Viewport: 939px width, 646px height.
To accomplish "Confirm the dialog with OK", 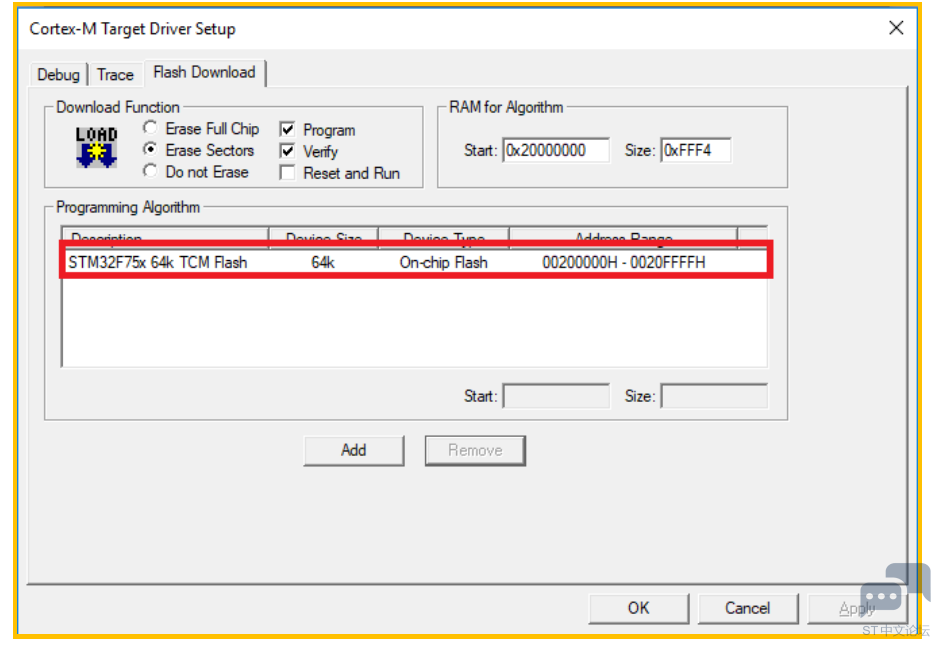I will tap(639, 608).
